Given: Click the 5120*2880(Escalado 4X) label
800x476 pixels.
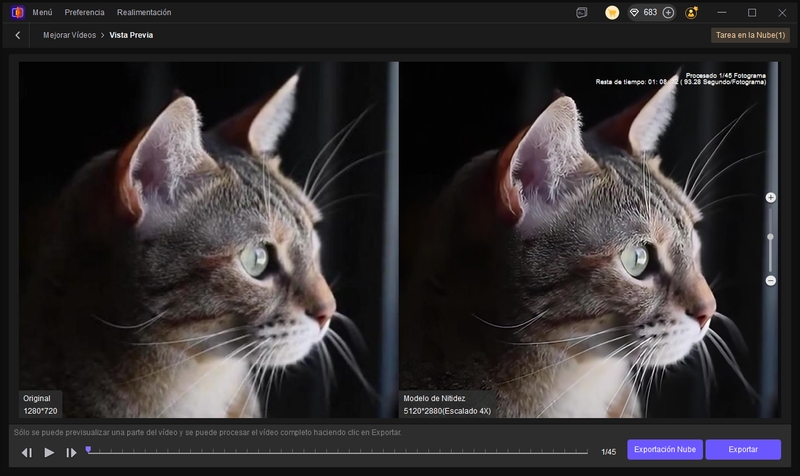Looking at the screenshot, I should point(447,411).
